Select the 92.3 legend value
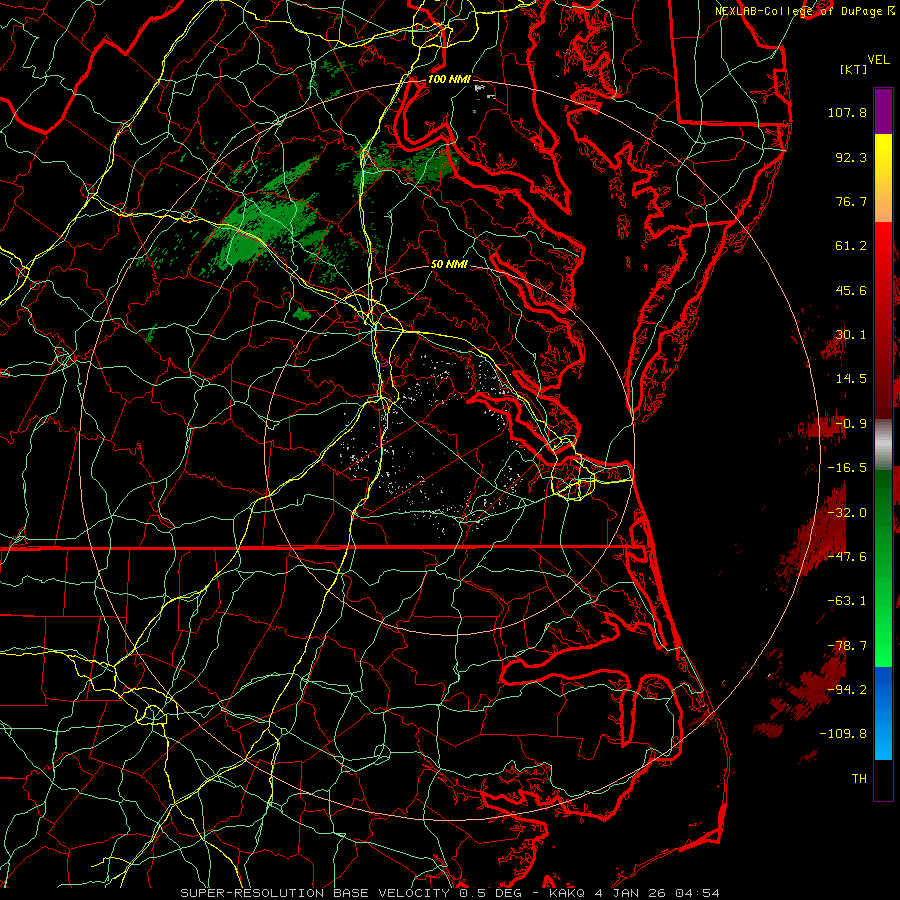Viewport: 900px width, 900px height. 851,157
